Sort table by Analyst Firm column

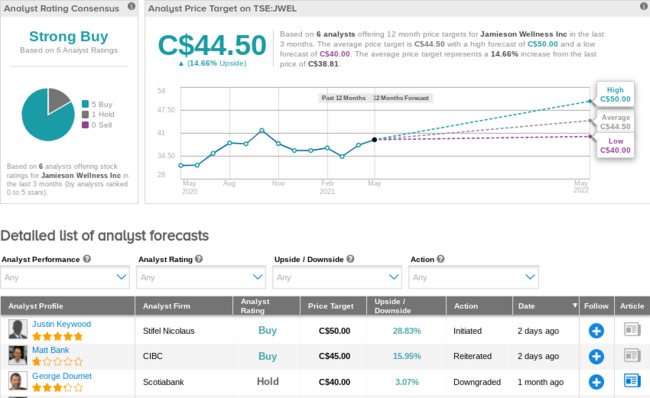tap(167, 306)
